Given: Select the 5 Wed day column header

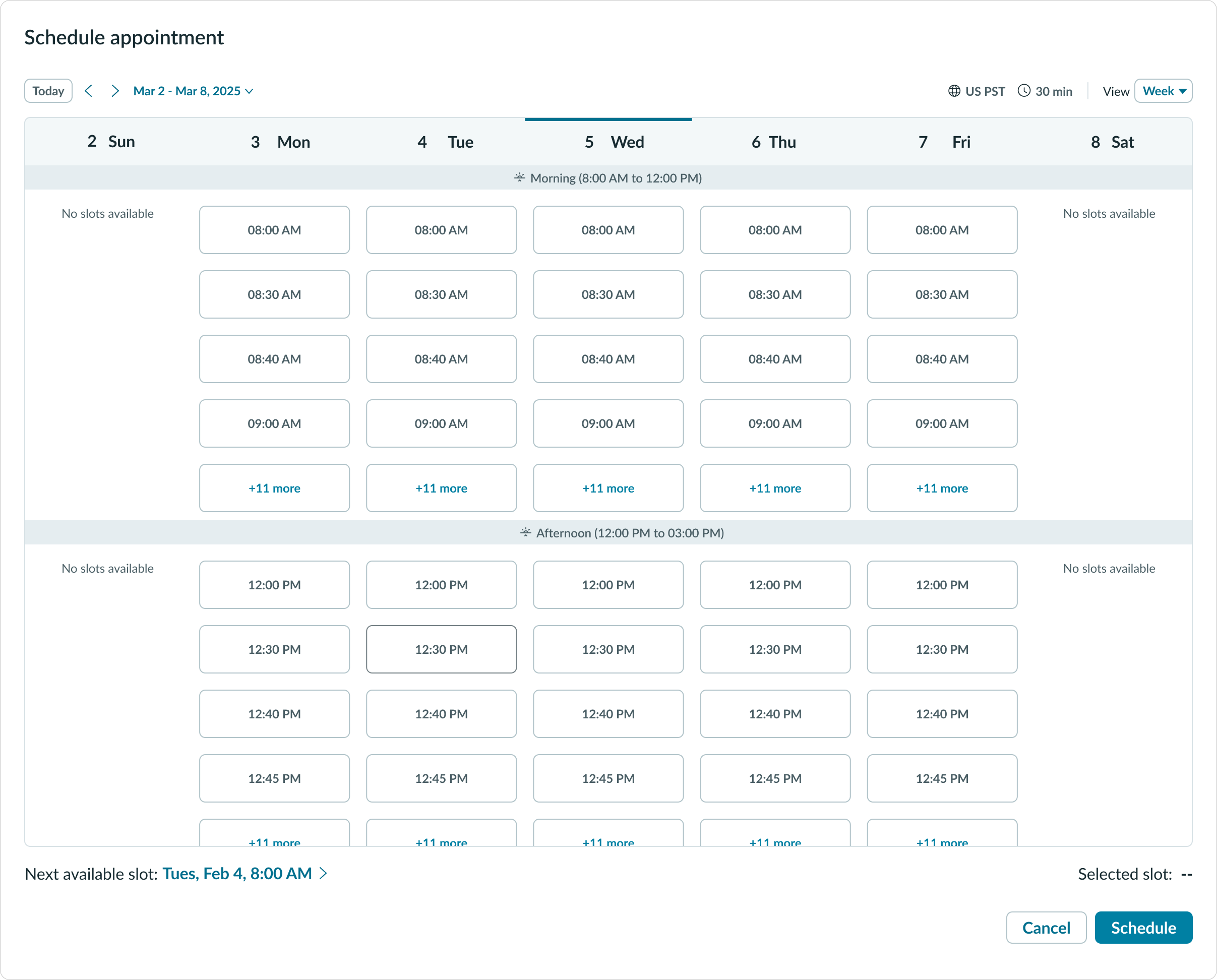Looking at the screenshot, I should 608,142.
